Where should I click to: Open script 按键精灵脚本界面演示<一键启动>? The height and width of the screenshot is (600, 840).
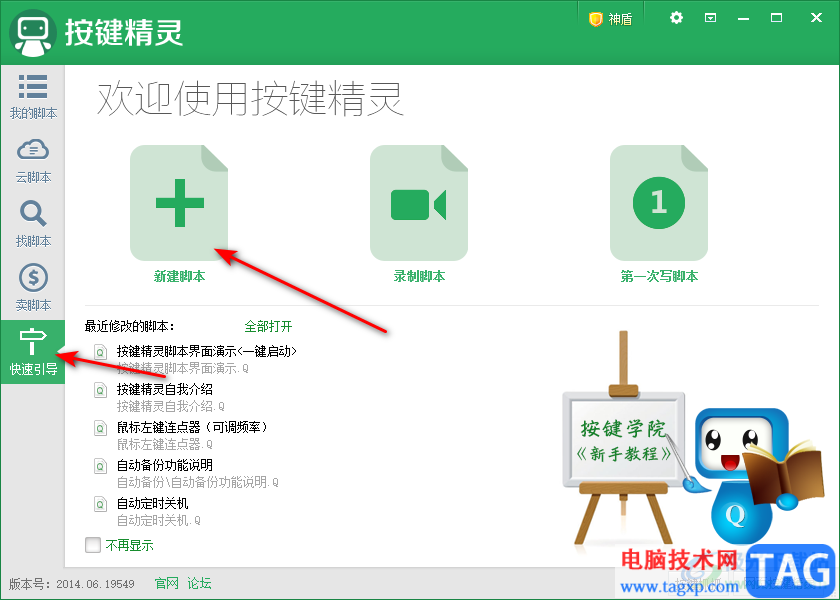pyautogui.click(x=207, y=351)
